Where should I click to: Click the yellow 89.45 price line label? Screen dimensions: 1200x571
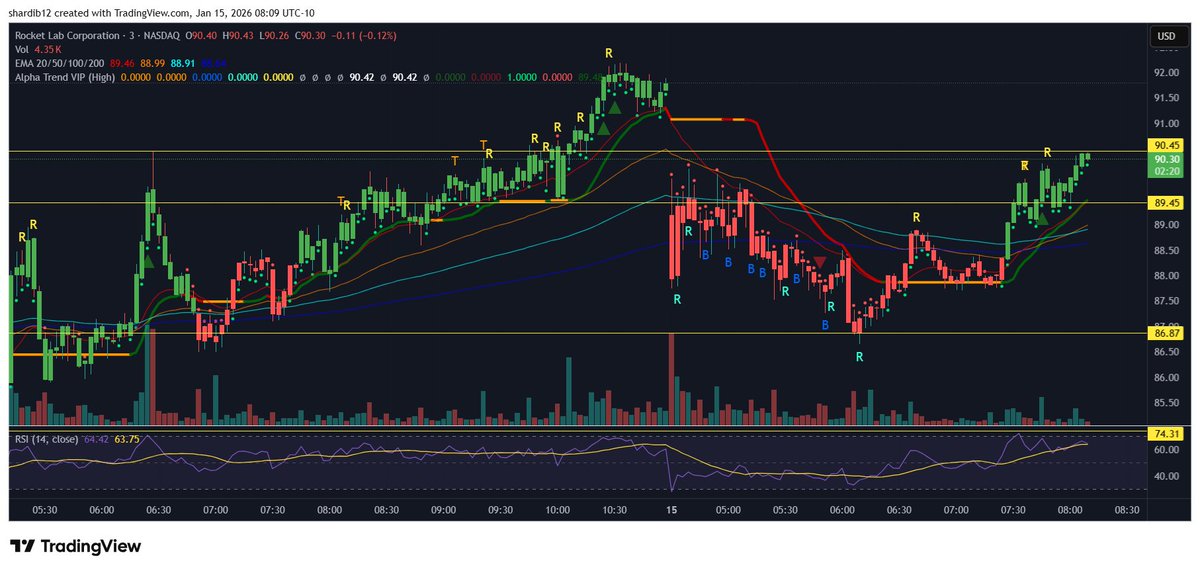[1165, 202]
